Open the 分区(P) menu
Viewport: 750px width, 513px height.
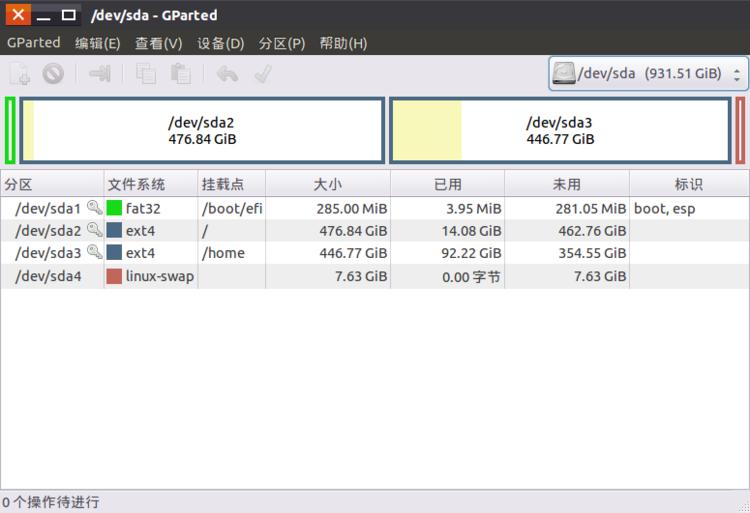282,43
